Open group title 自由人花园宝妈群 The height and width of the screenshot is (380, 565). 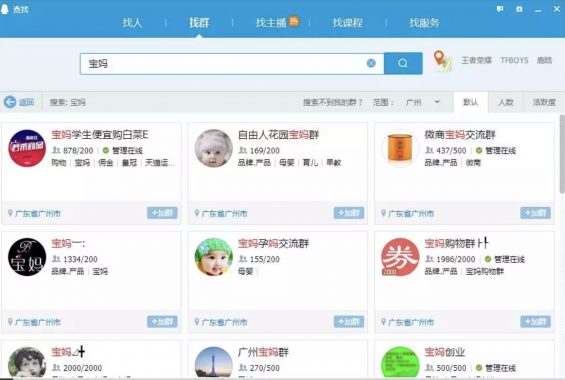279,135
